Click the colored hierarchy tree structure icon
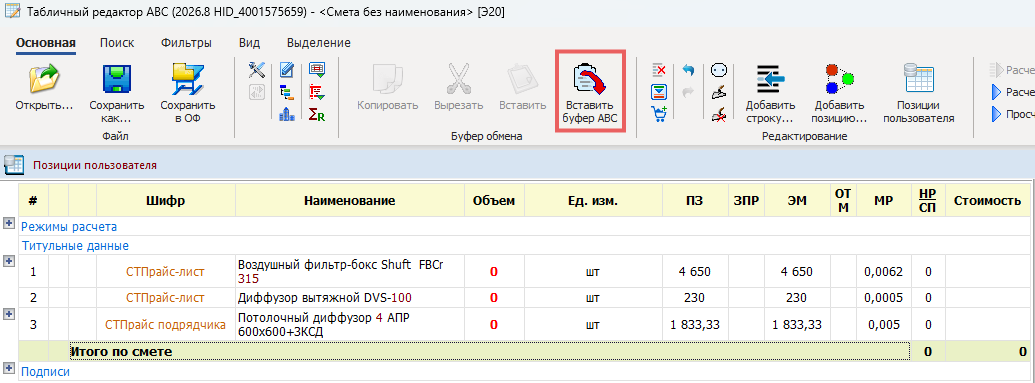Viewport: 1035px width, 383px height. point(286,92)
